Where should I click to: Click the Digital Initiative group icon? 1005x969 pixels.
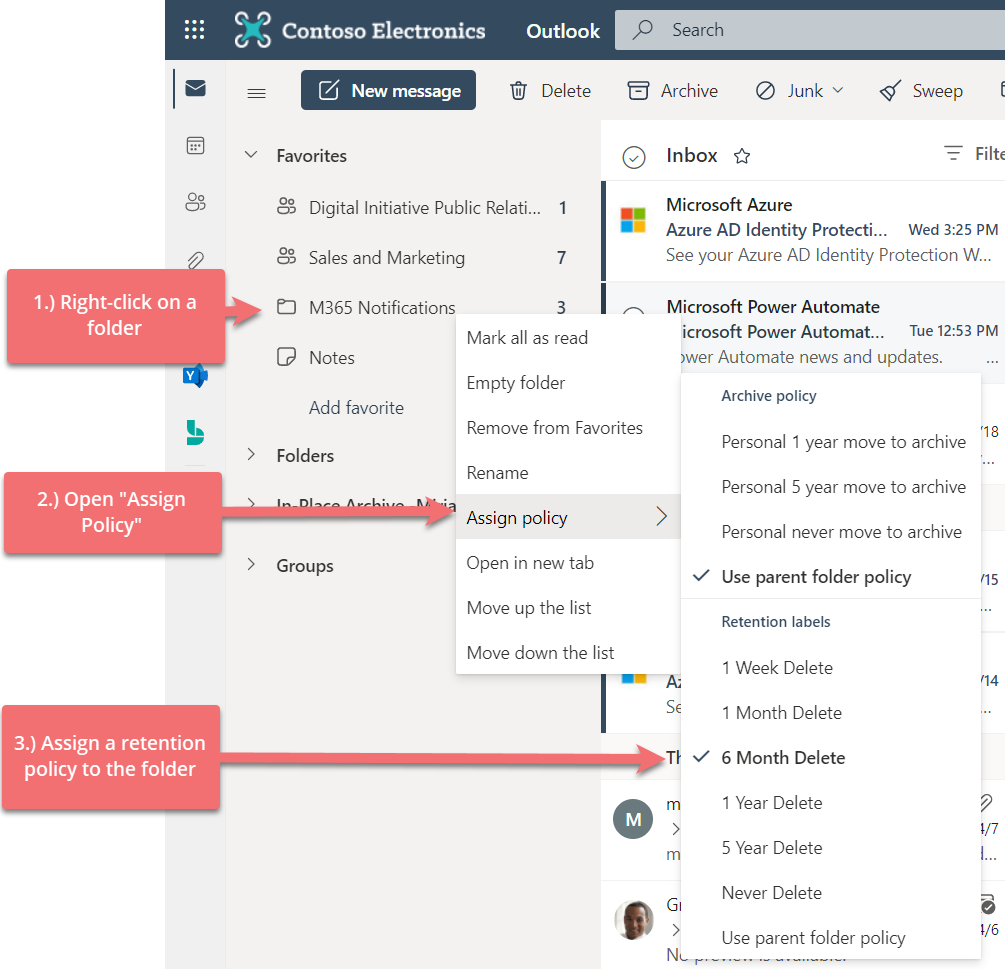coord(286,207)
